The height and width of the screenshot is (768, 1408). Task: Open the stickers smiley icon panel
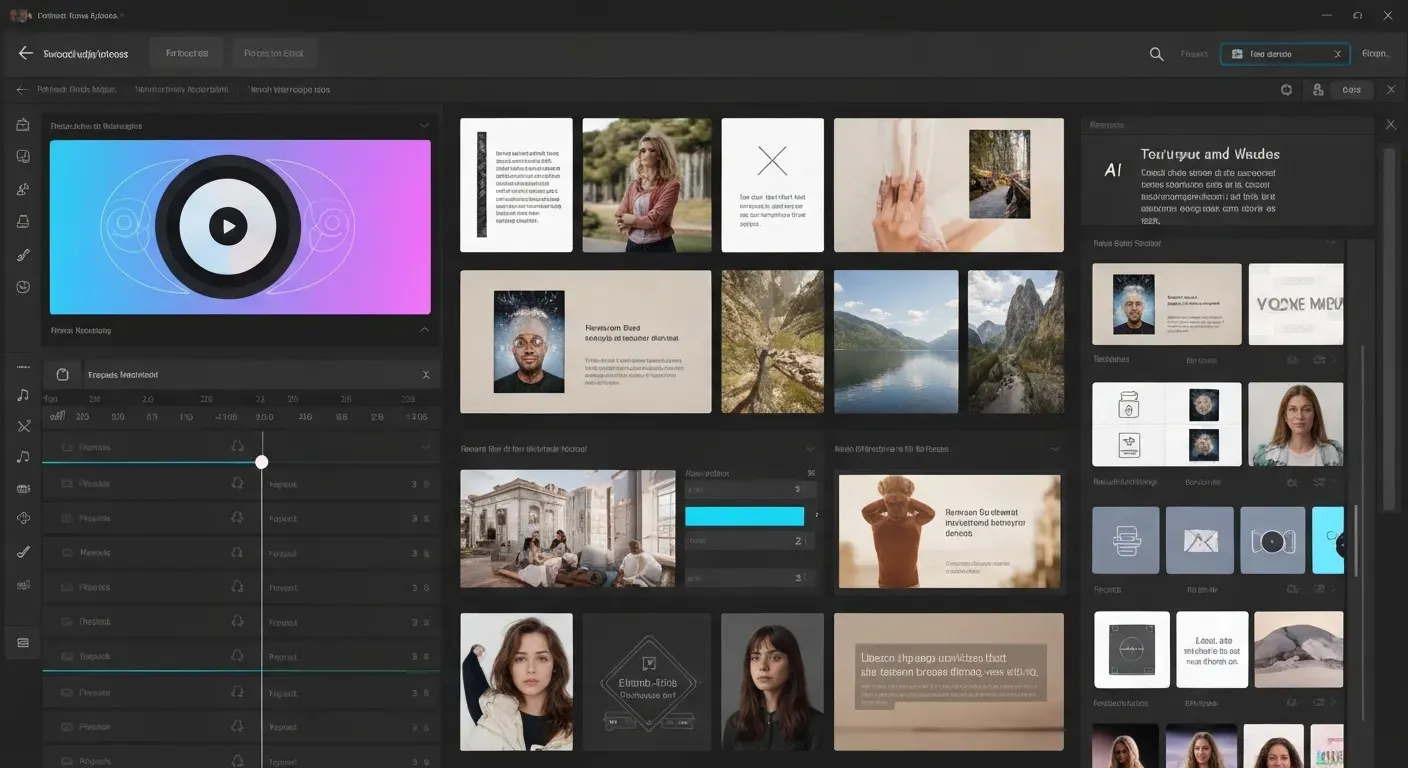(23, 286)
